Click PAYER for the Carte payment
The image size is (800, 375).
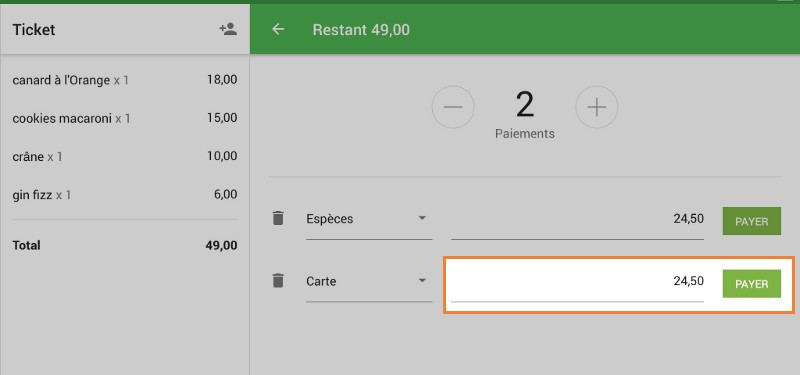(752, 284)
